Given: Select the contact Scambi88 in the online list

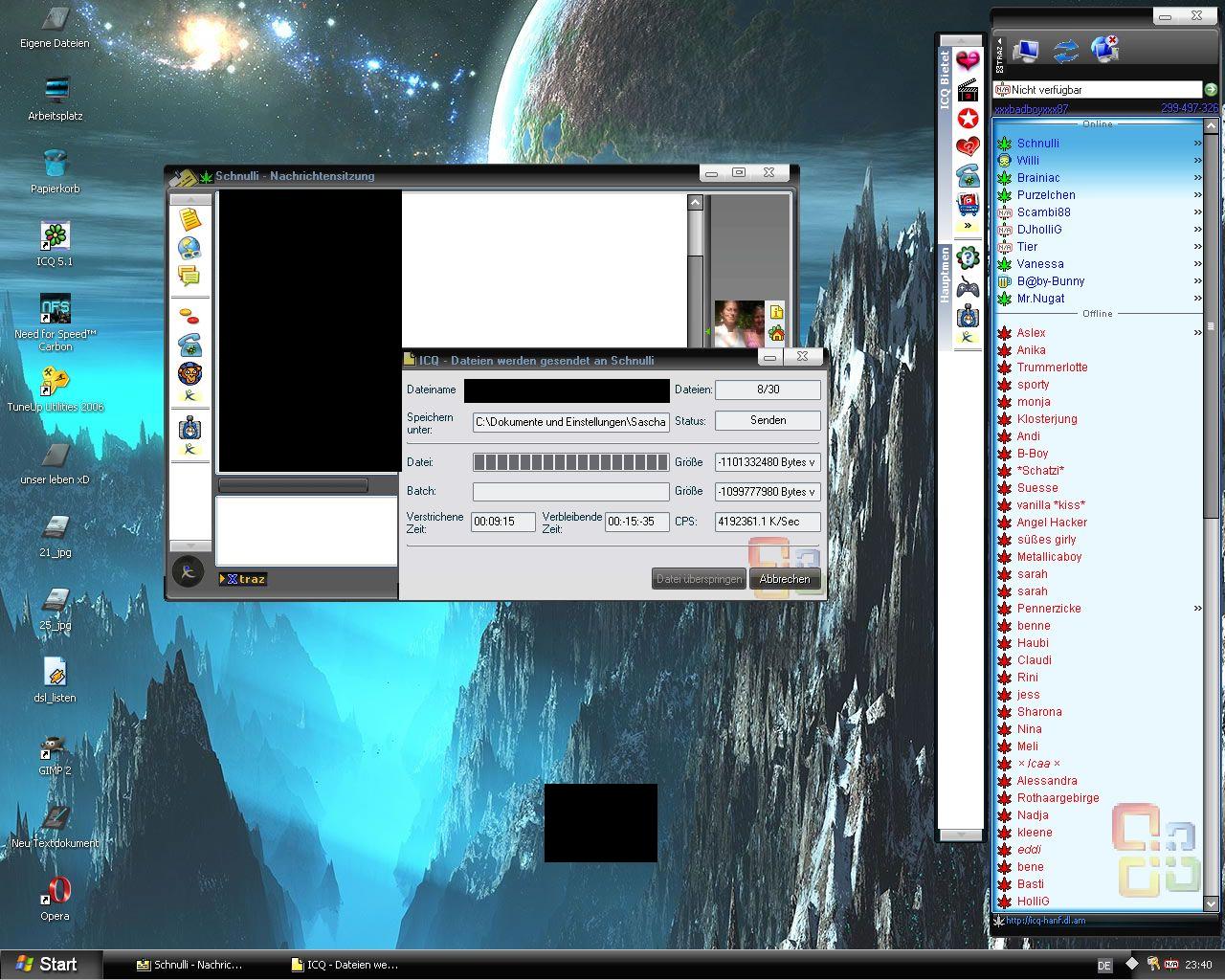Looking at the screenshot, I should 1043,212.
